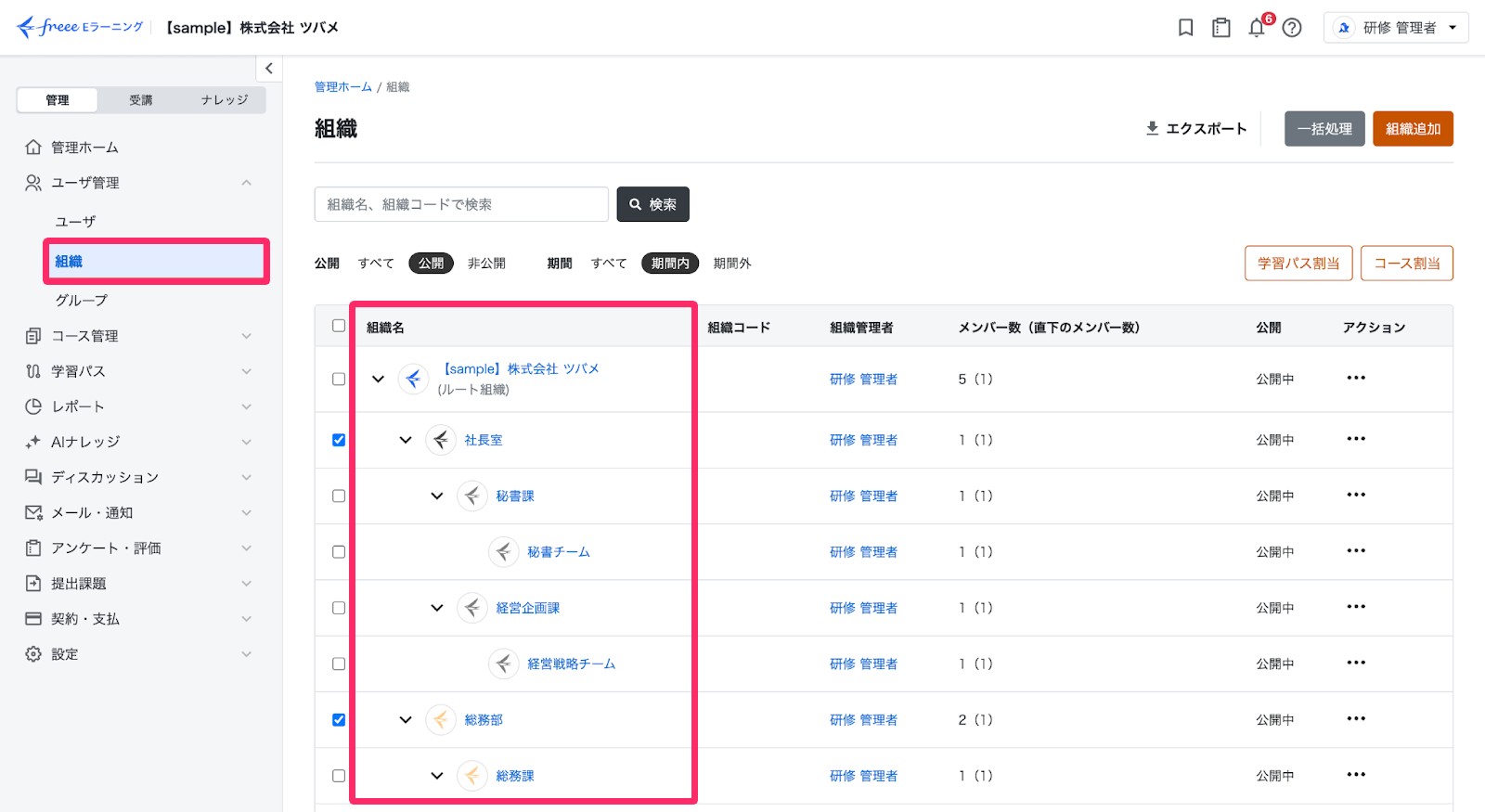Open the help question mark icon

tap(1292, 28)
